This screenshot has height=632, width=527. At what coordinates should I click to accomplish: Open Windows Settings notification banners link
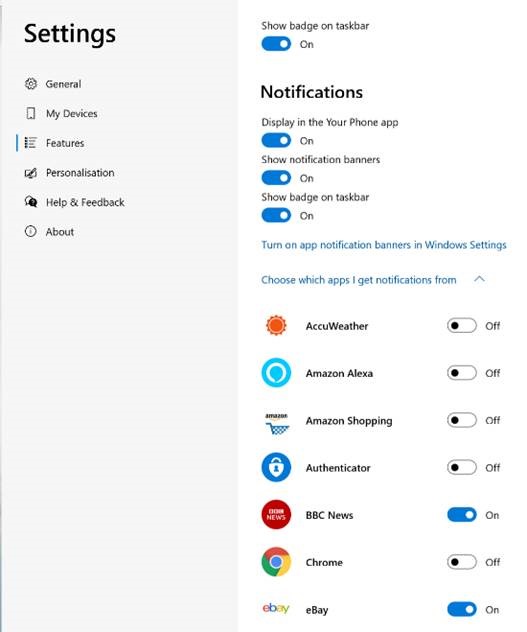click(383, 245)
